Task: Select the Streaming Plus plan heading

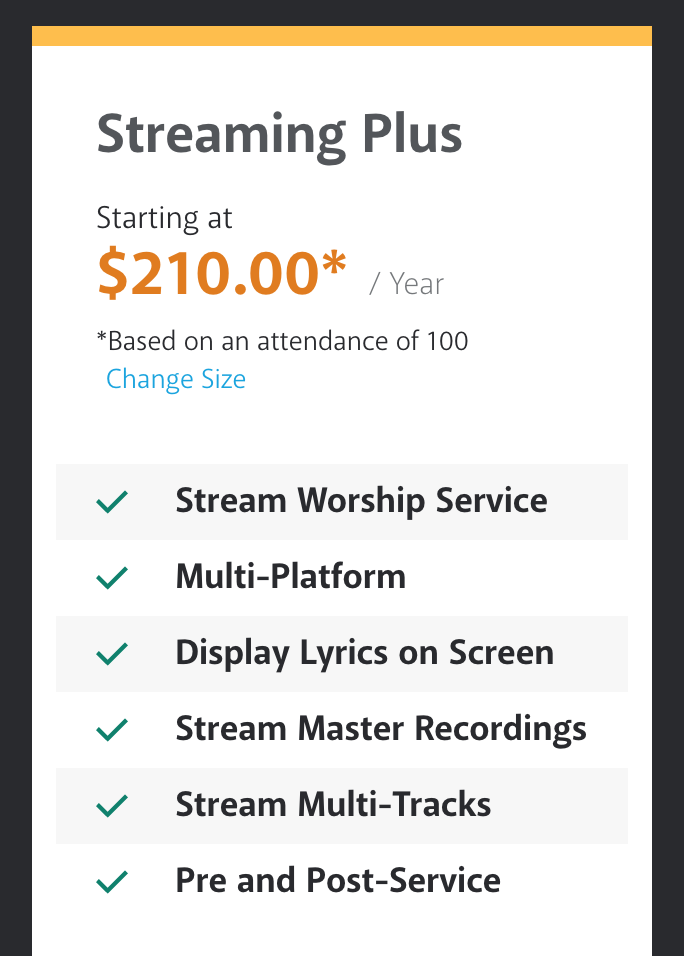Action: point(279,135)
